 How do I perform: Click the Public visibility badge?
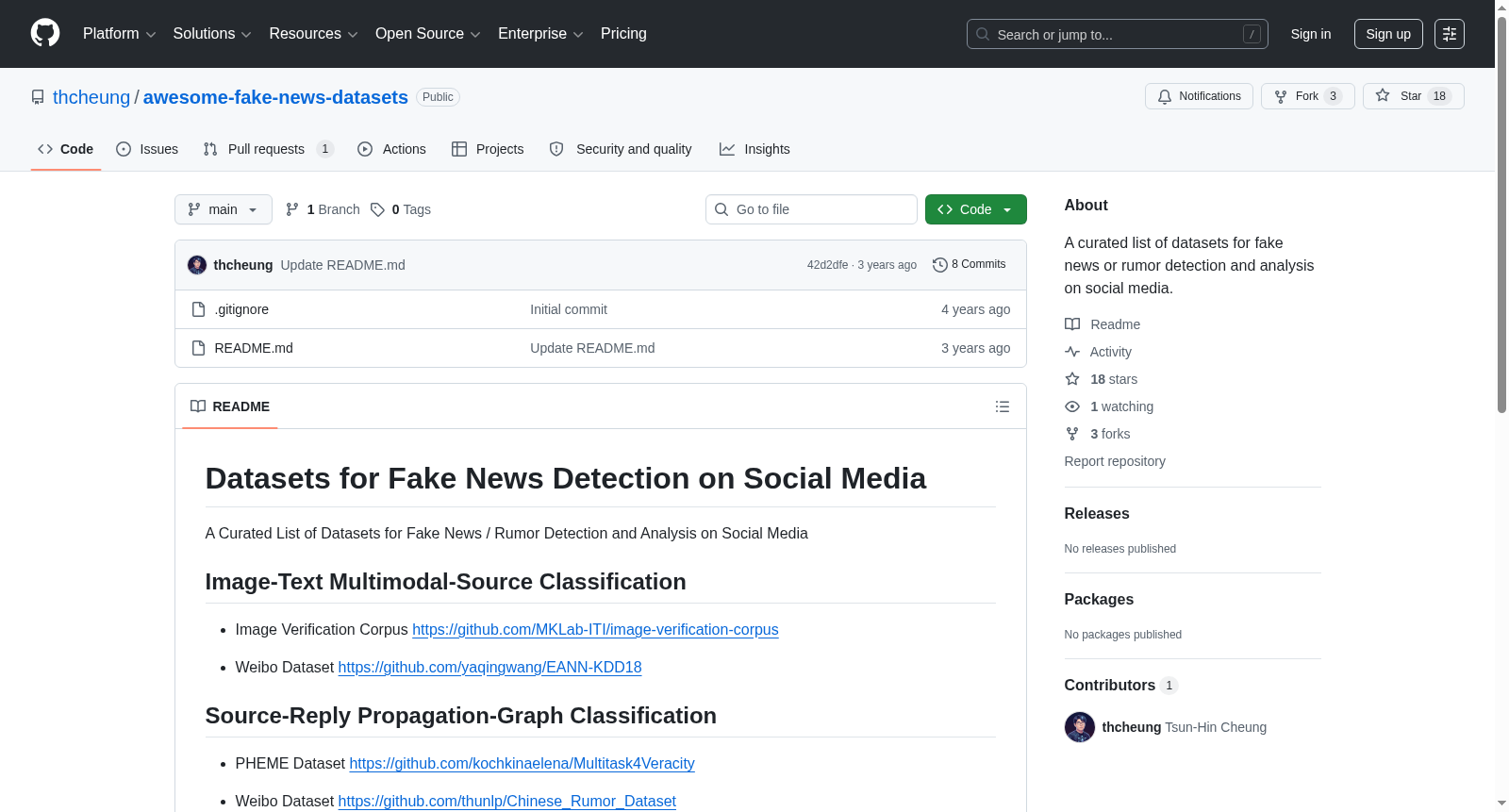(x=438, y=97)
